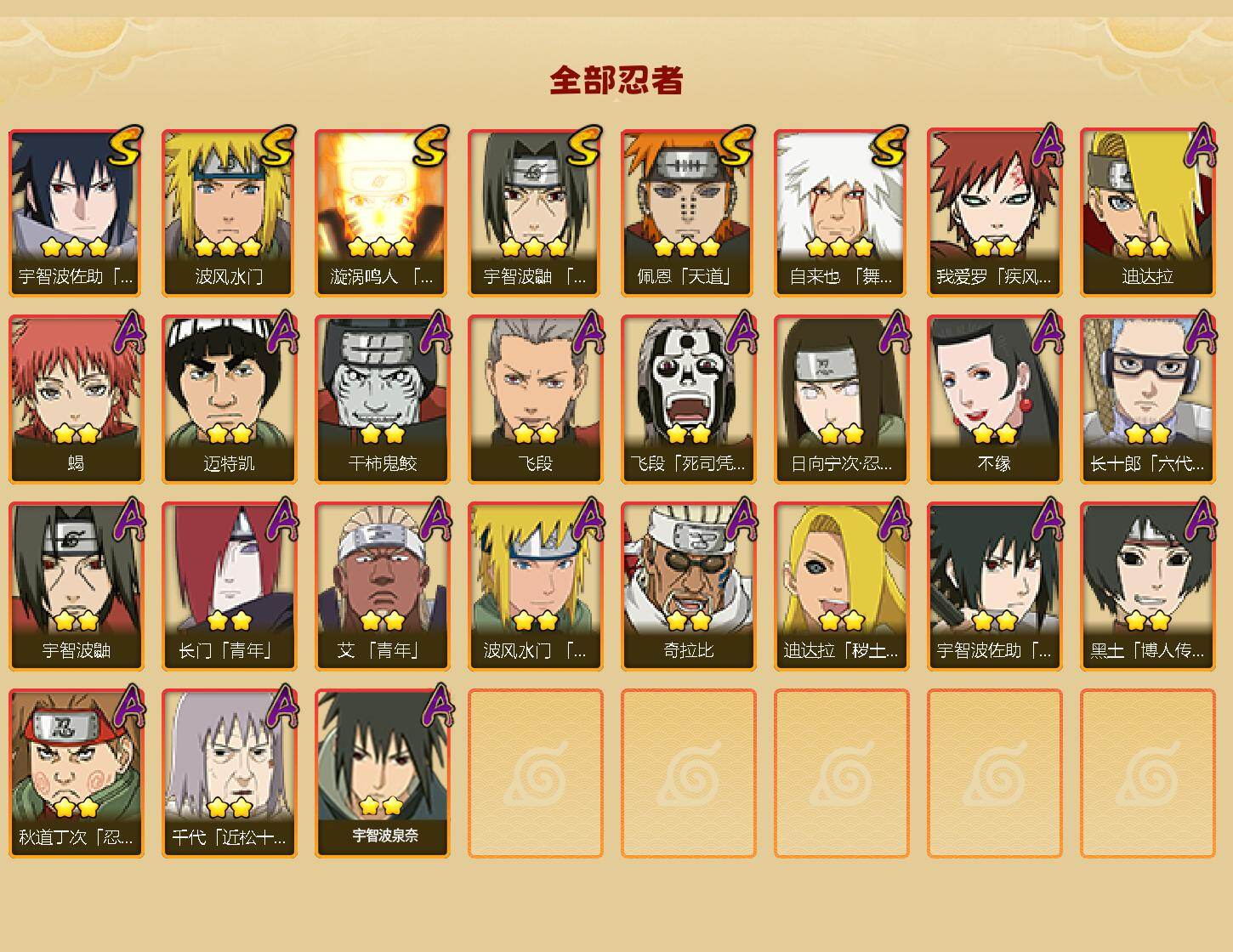Open the 干柿鬼鲛 ninja card

pyautogui.click(x=382, y=399)
